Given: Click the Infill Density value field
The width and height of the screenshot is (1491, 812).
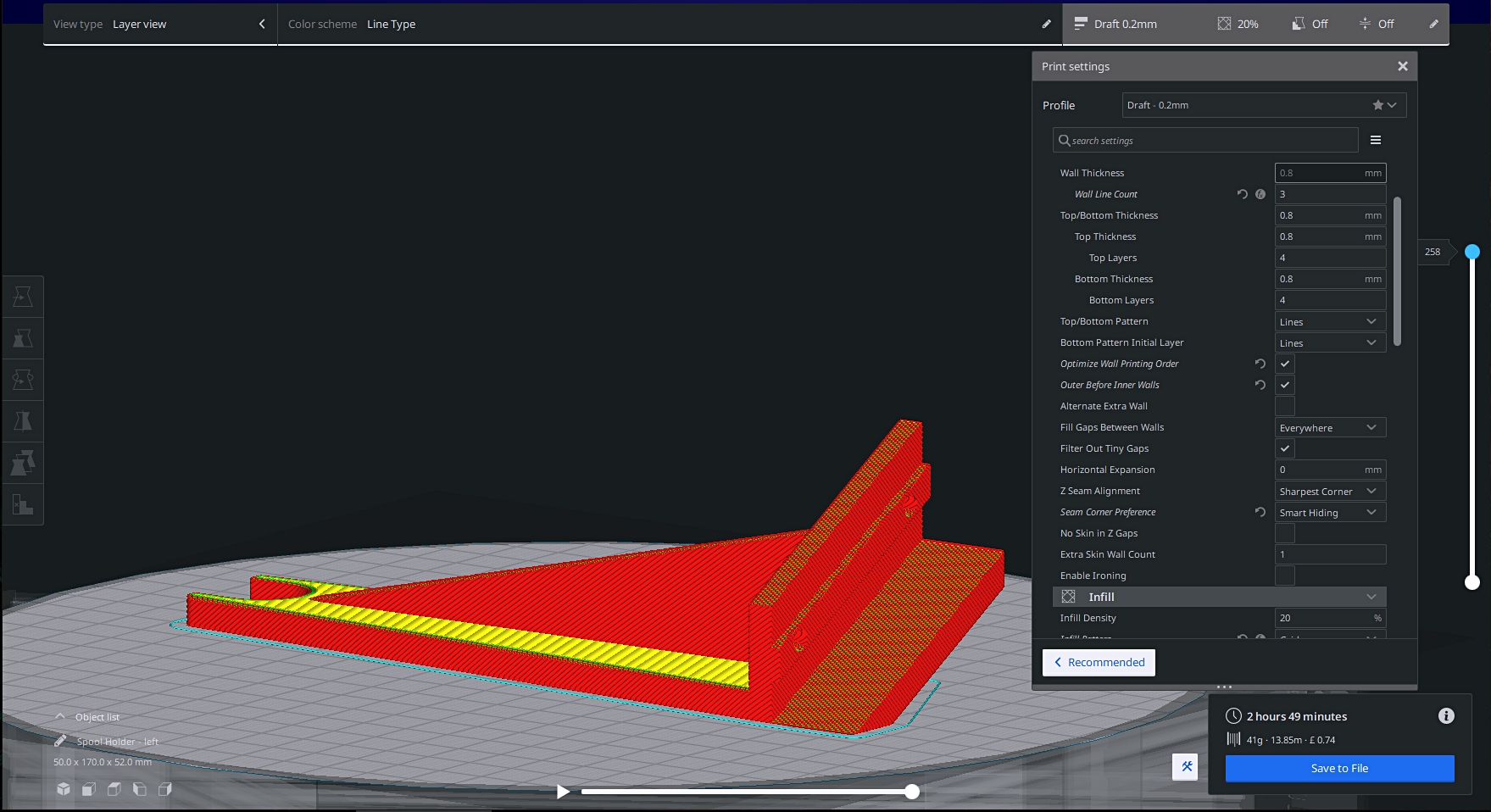Looking at the screenshot, I should click(1331, 618).
